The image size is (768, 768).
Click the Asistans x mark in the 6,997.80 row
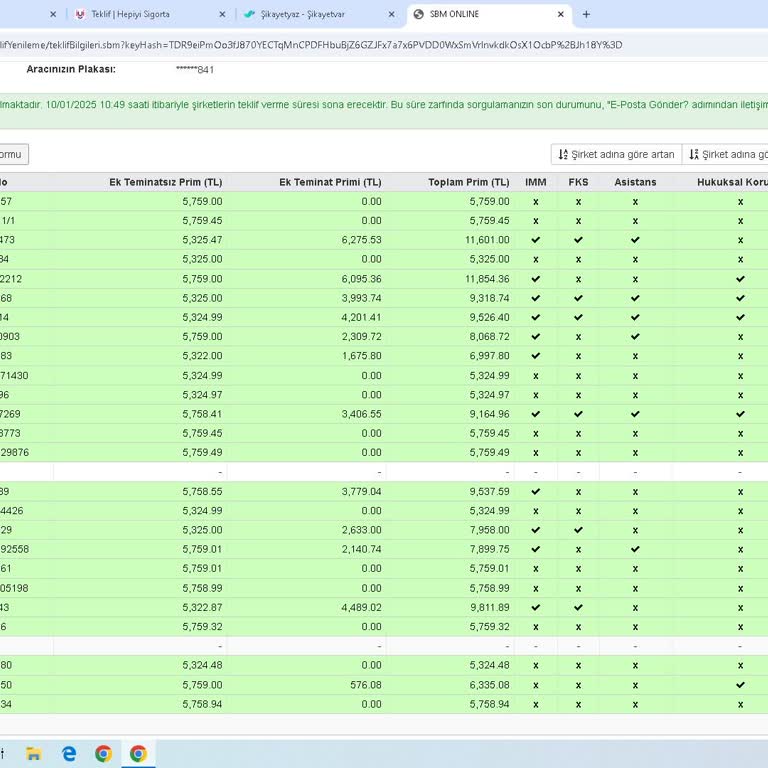tap(635, 356)
